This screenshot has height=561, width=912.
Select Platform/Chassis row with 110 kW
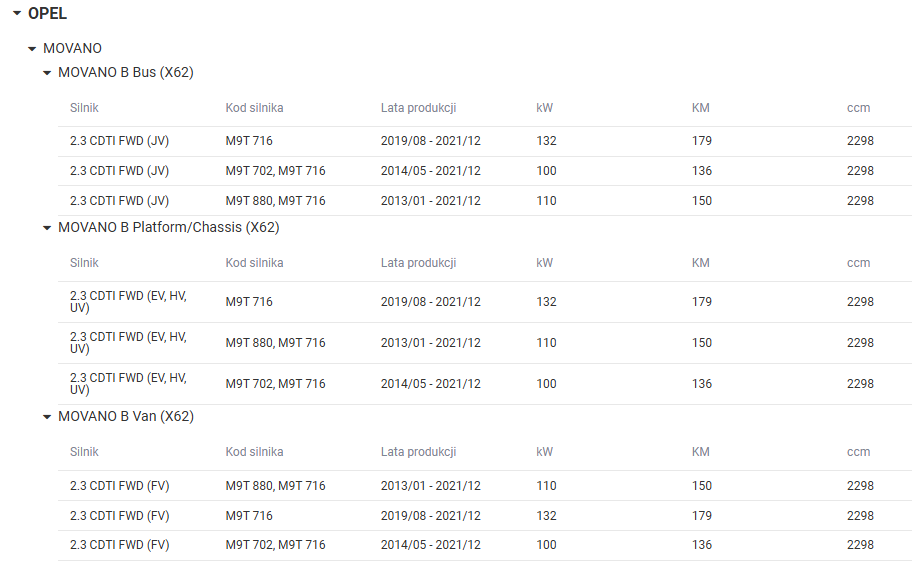point(485,343)
